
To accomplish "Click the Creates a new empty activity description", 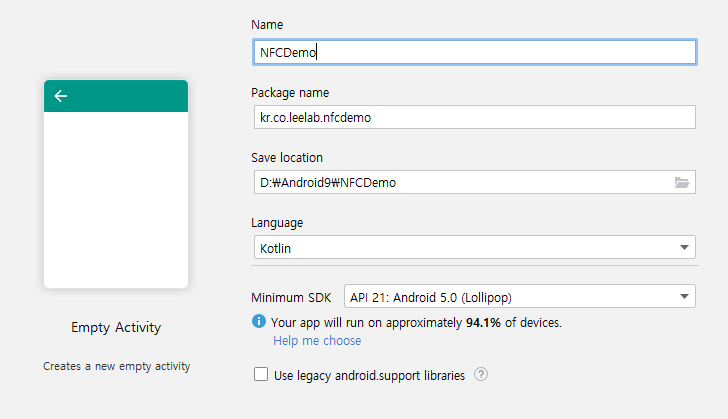I will [116, 366].
